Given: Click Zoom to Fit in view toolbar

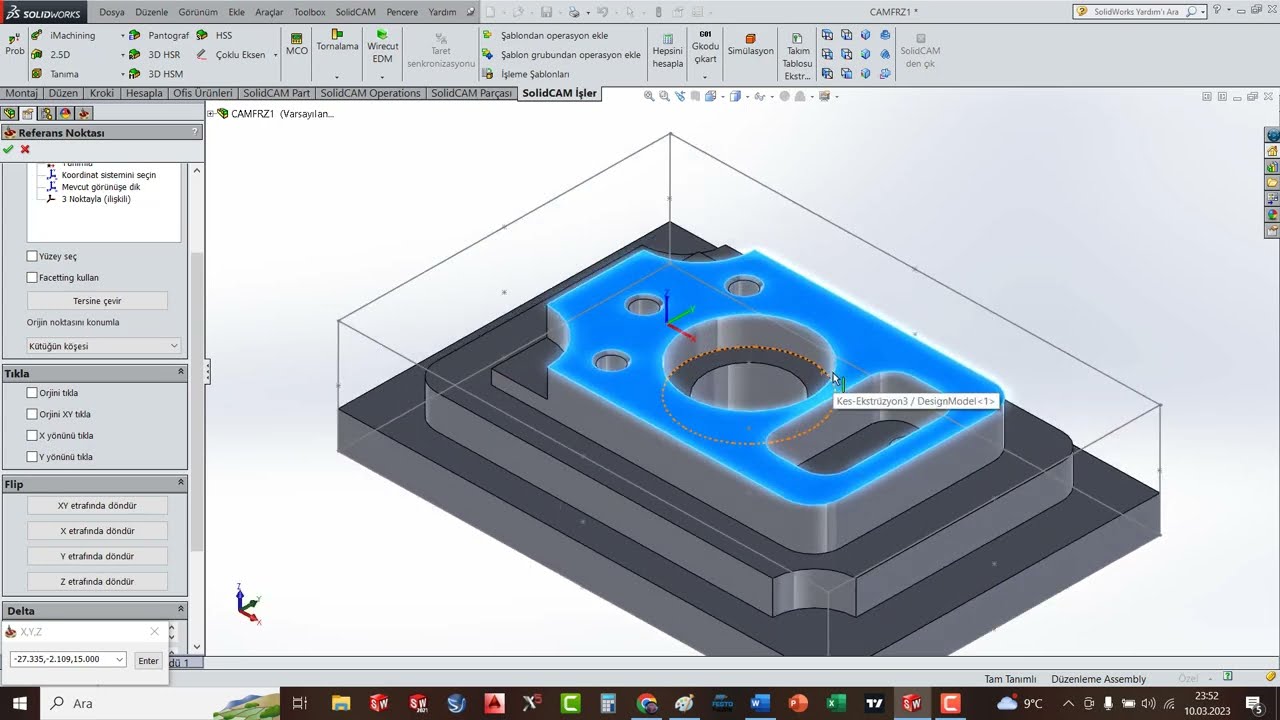Looking at the screenshot, I should tap(649, 96).
